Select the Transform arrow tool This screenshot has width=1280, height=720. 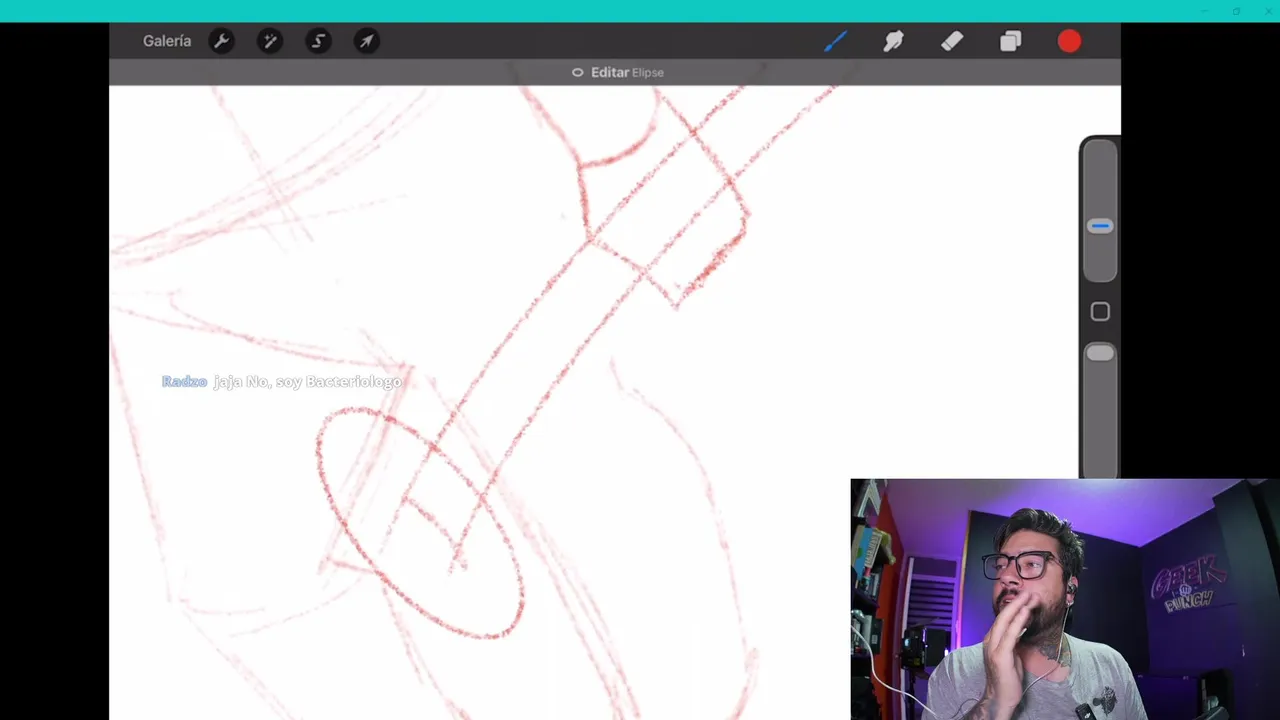click(367, 41)
